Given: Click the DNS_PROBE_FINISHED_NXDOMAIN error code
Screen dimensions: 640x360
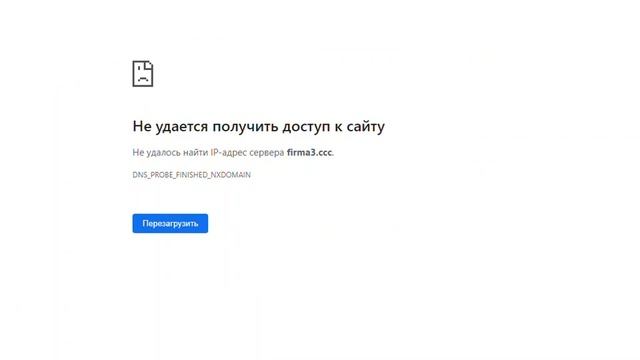Looking at the screenshot, I should tap(191, 175).
